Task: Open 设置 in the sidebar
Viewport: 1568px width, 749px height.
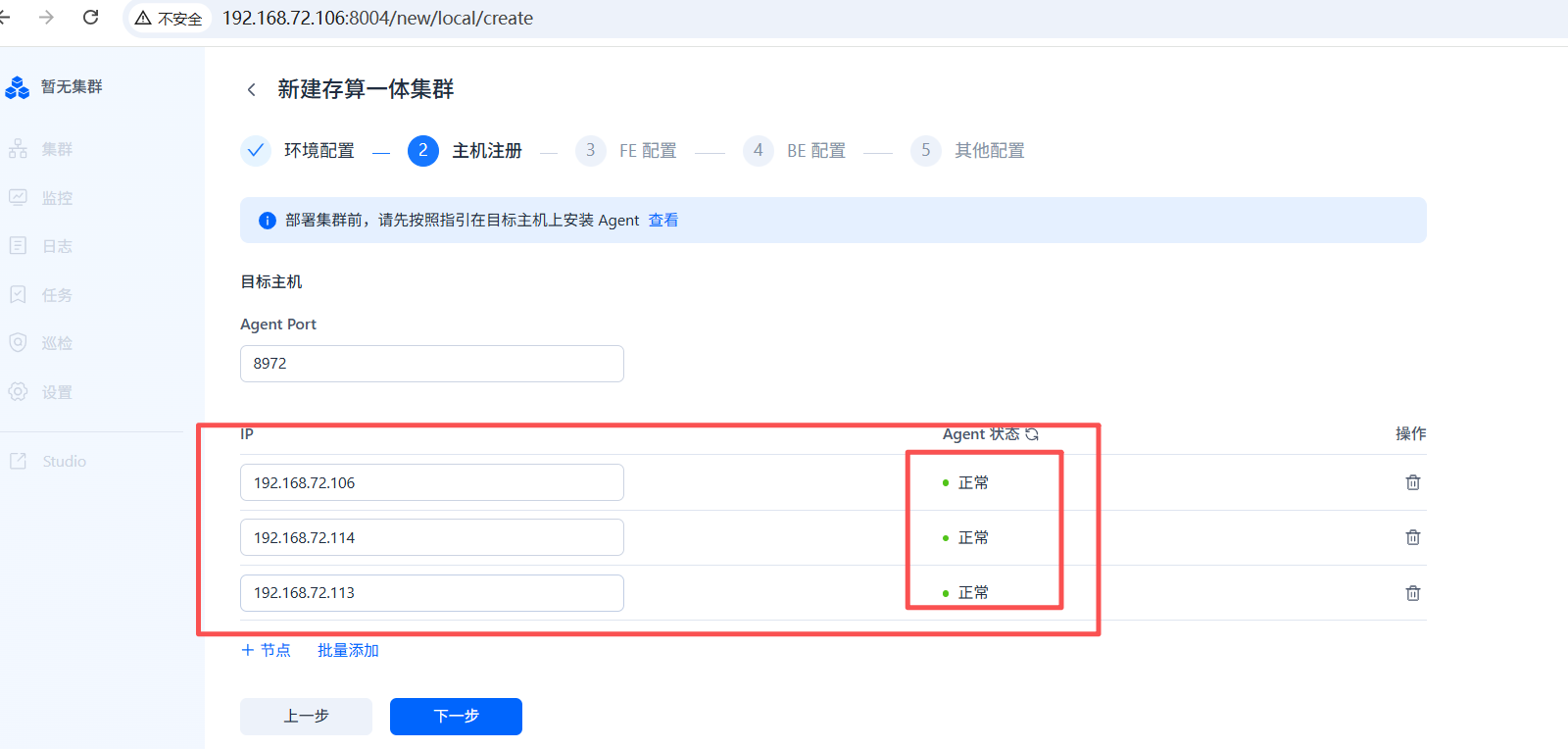Action: click(x=57, y=392)
